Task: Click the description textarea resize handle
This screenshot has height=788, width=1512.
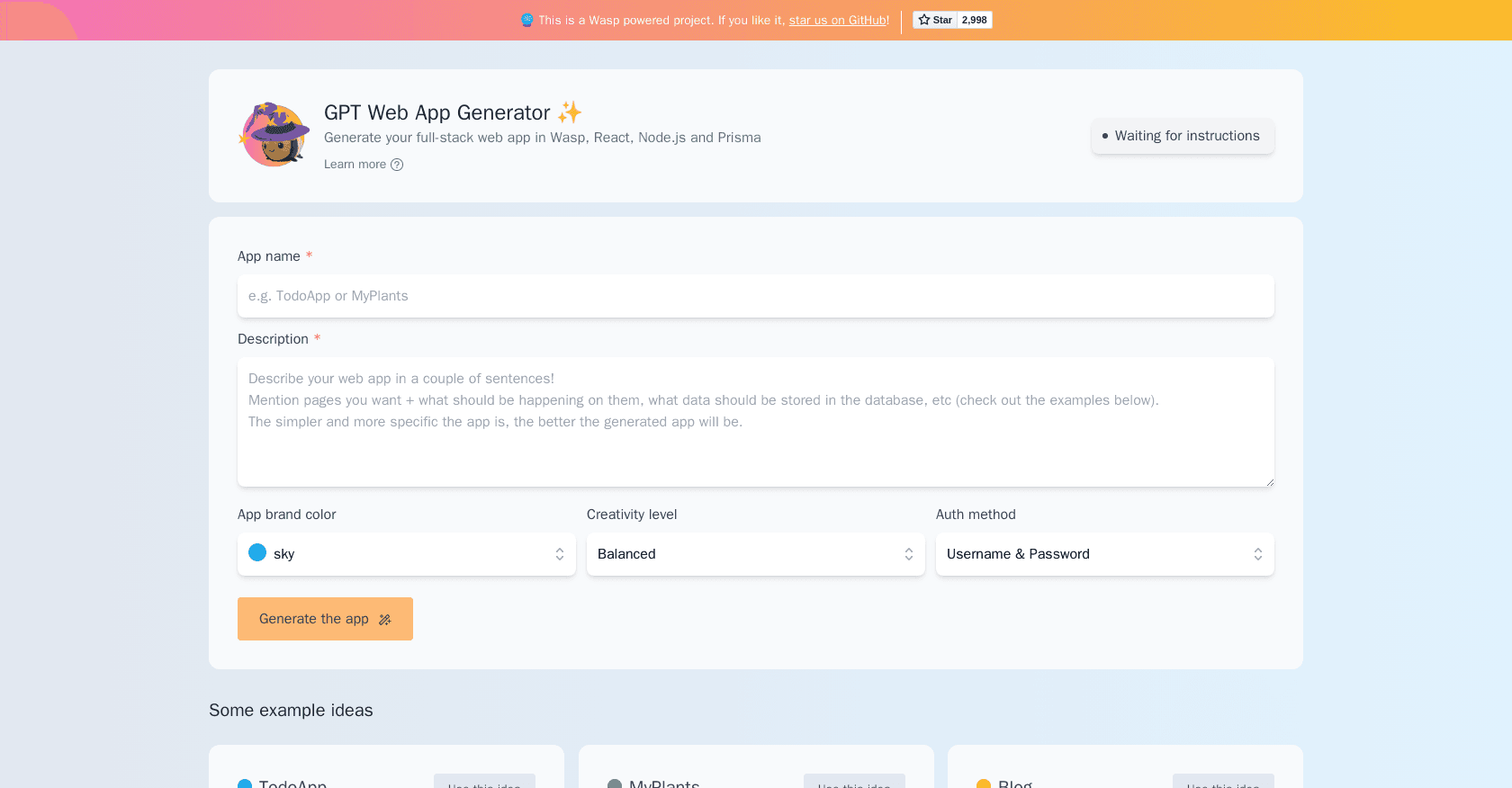Action: click(x=1269, y=481)
